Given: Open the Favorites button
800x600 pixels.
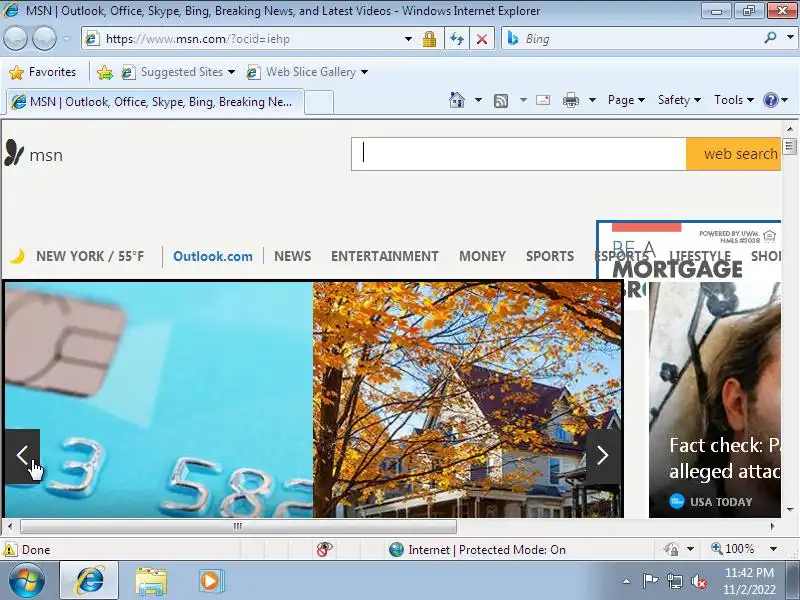Looking at the screenshot, I should click(x=42, y=72).
